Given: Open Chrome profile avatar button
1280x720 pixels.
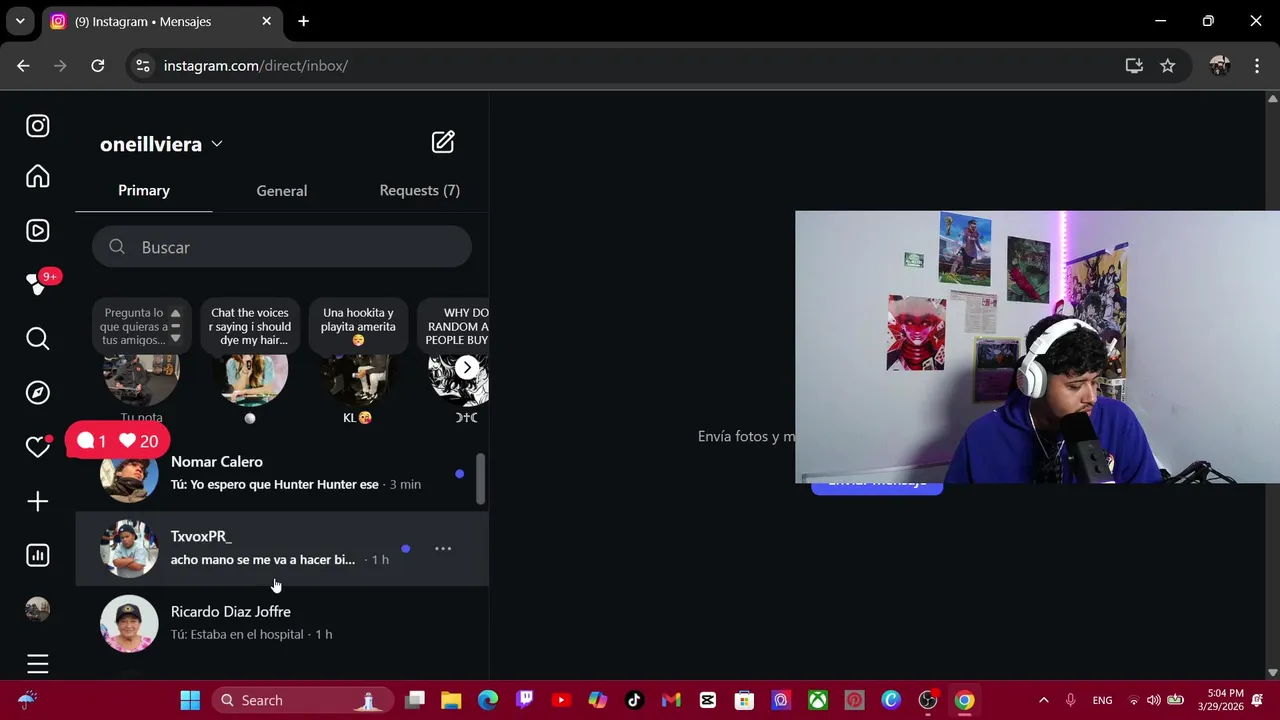Looking at the screenshot, I should tap(1219, 66).
